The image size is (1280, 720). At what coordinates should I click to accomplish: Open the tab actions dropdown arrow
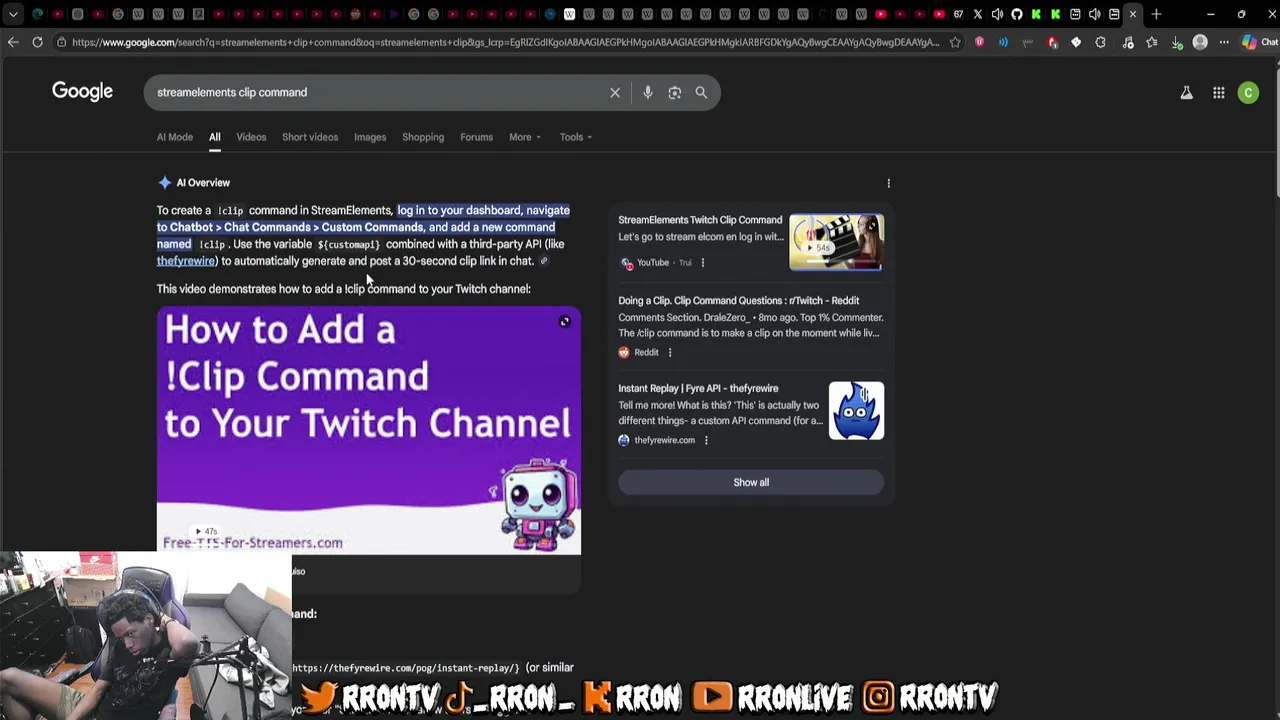coord(13,14)
